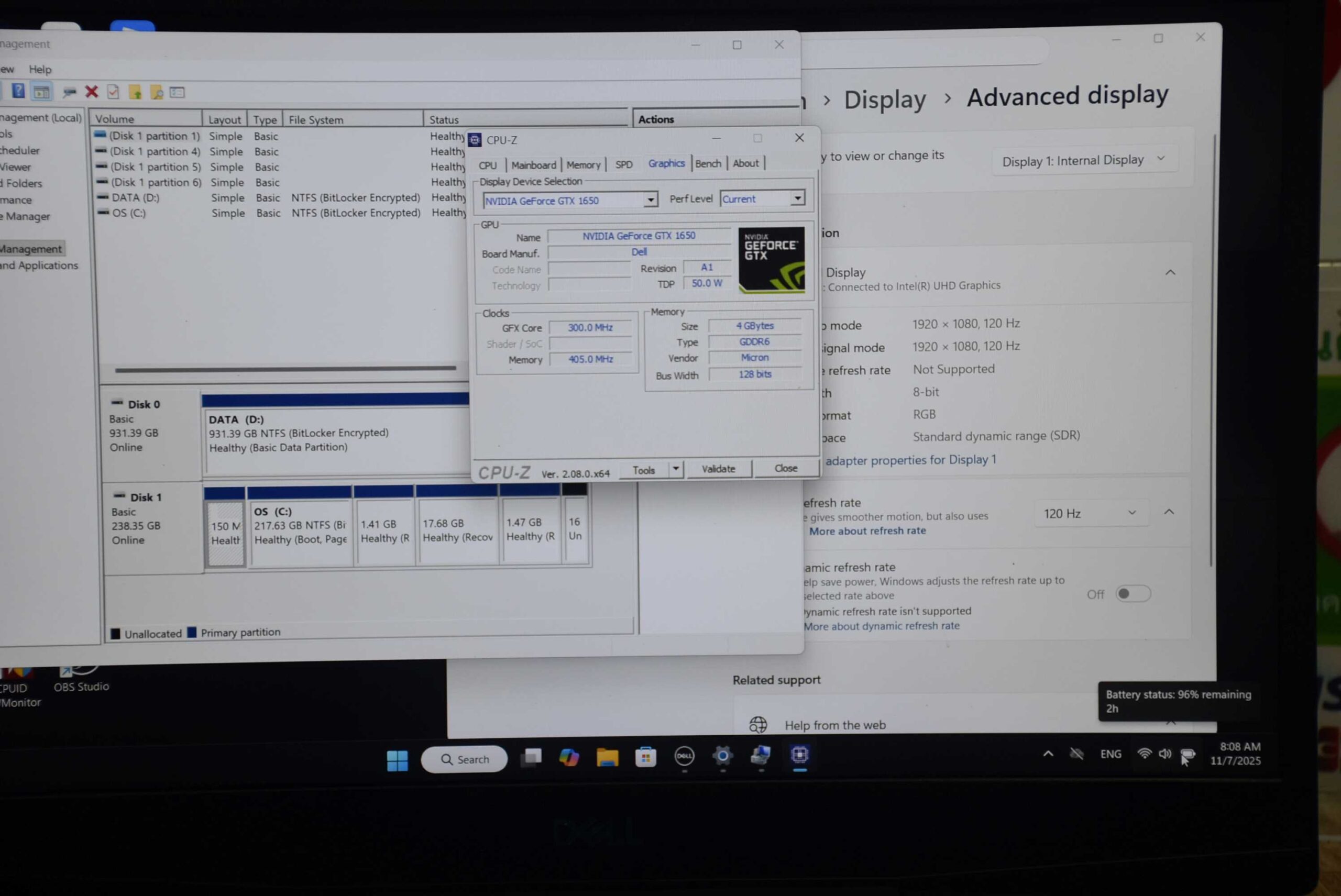Viewport: 1341px width, 896px height.
Task: Open the Perf Level dropdown
Action: [797, 198]
